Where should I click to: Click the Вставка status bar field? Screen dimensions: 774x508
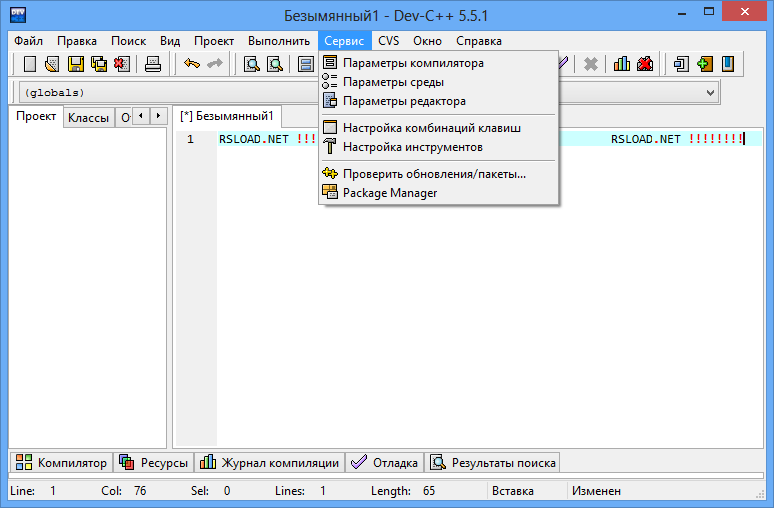[513, 491]
